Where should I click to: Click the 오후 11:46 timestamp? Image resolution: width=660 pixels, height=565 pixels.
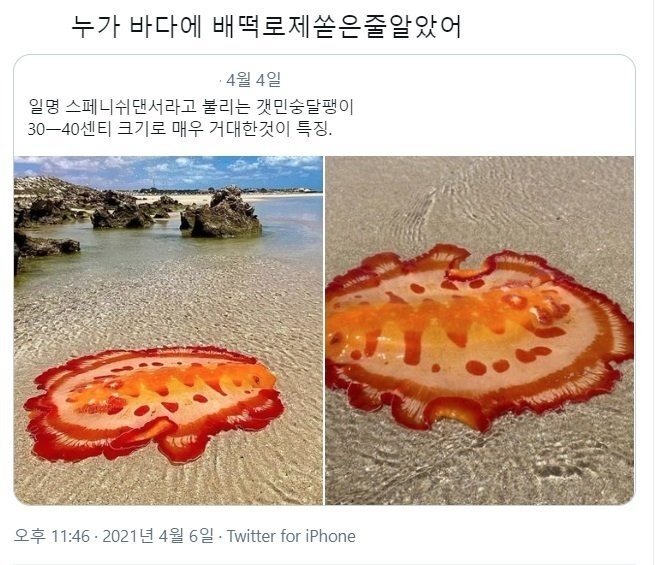51,536
